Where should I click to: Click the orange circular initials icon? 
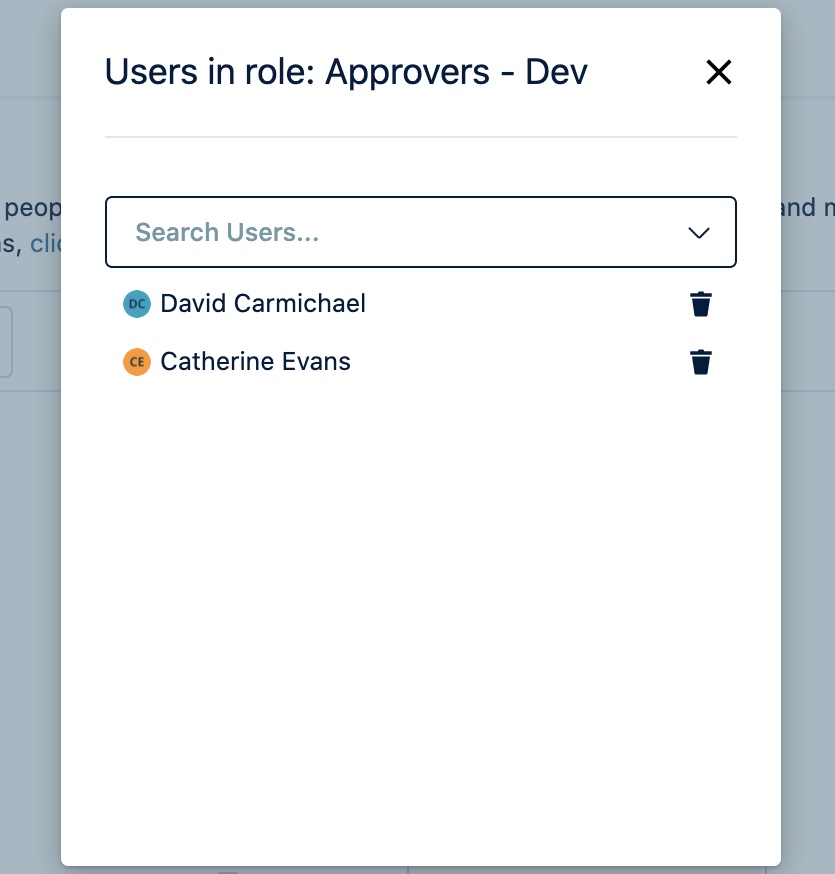click(137, 362)
